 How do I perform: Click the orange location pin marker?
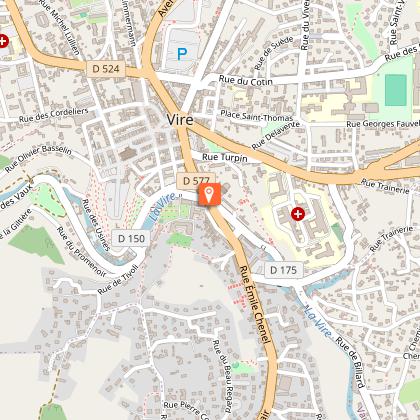pos(209,194)
